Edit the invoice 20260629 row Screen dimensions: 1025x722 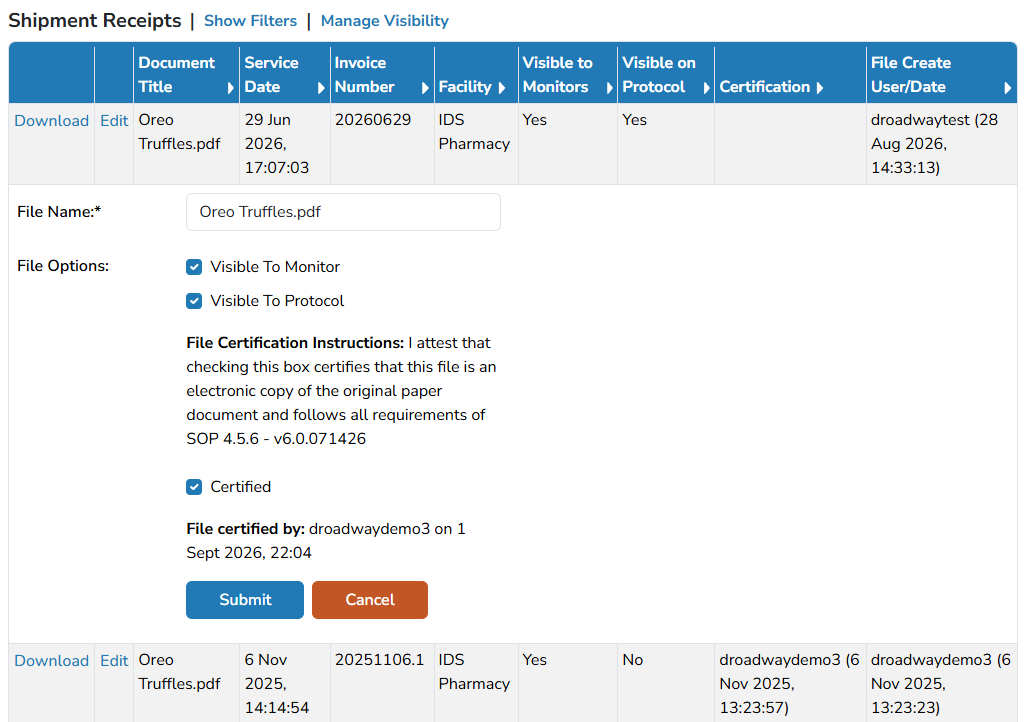[x=114, y=121]
